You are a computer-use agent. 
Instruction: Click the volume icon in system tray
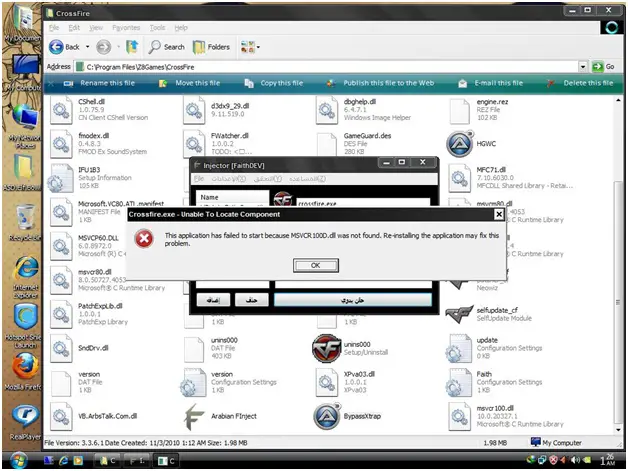click(x=575, y=460)
